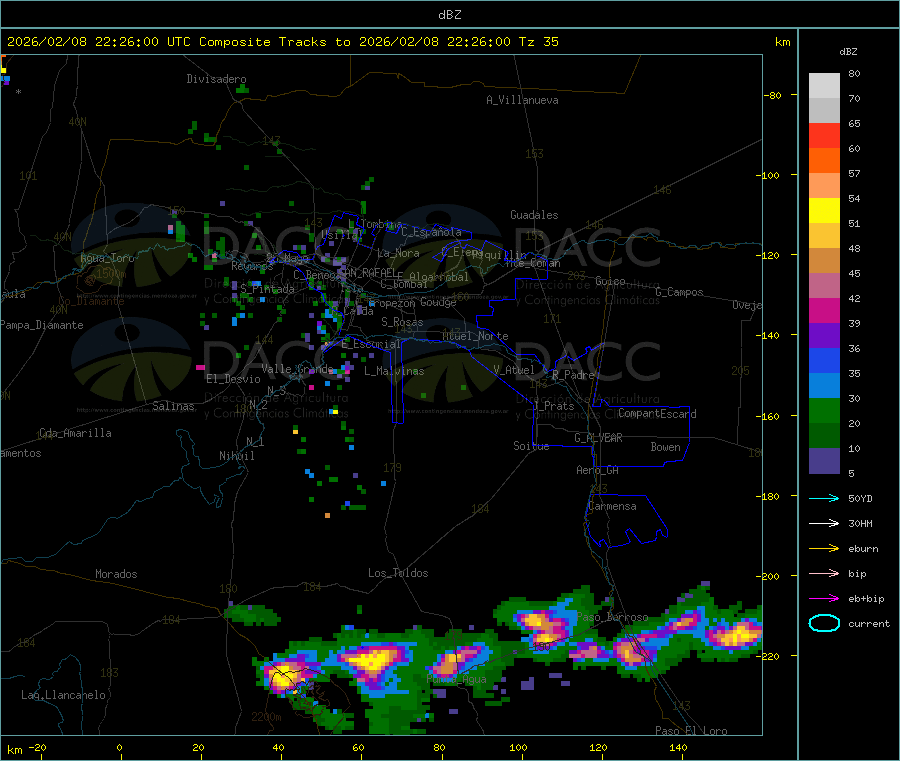
Task: Click the dark green 10-20 dBZ swatch
Action: tap(824, 436)
